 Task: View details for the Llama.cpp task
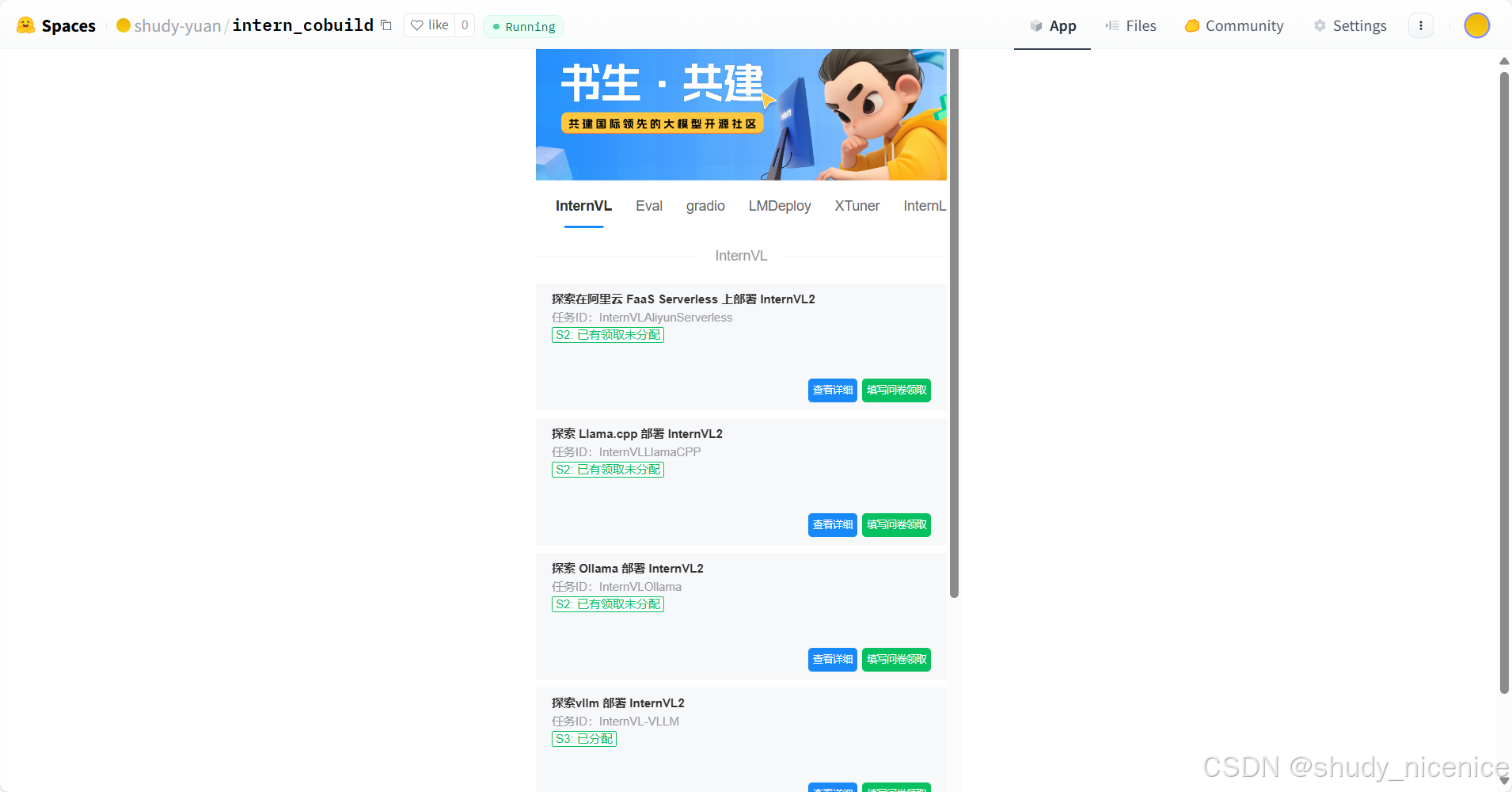click(x=833, y=525)
